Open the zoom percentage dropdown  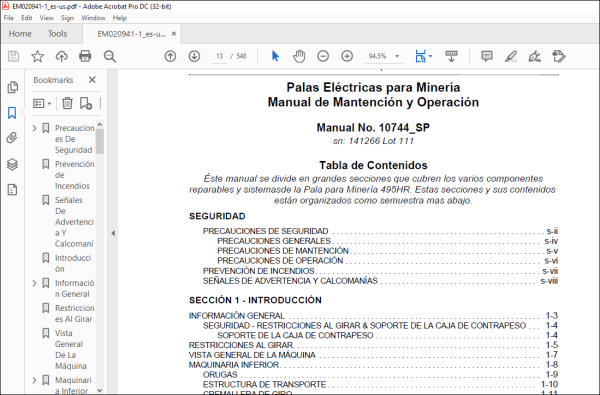397,56
